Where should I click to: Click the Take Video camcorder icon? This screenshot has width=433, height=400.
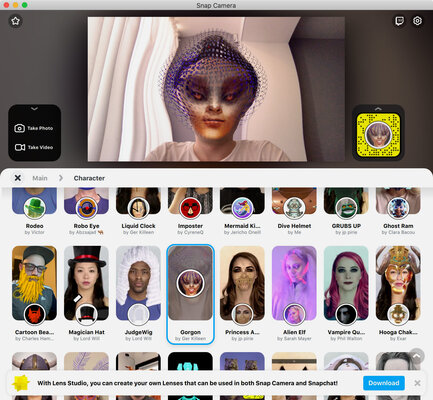click(x=20, y=147)
